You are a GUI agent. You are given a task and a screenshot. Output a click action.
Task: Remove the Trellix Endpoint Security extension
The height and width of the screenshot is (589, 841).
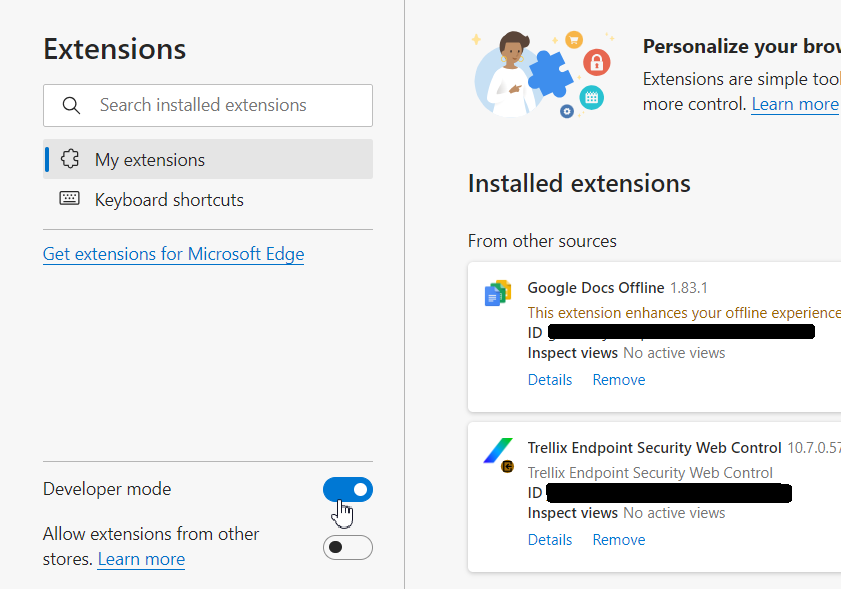(619, 540)
